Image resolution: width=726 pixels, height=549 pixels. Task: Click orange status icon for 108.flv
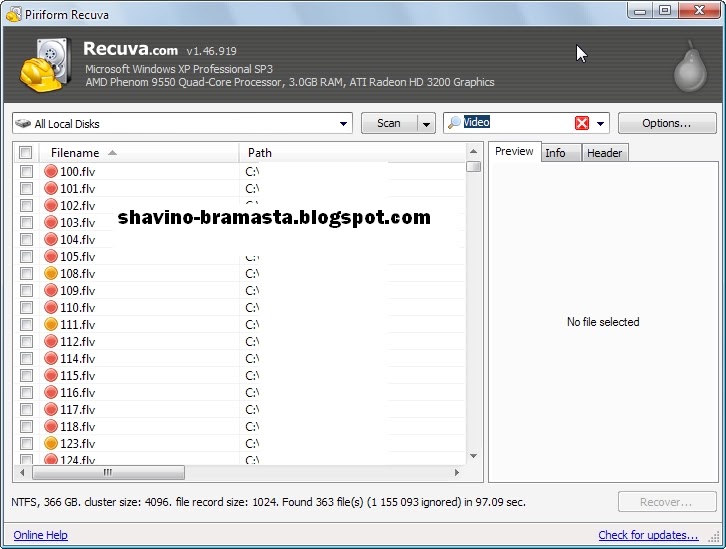click(50, 273)
